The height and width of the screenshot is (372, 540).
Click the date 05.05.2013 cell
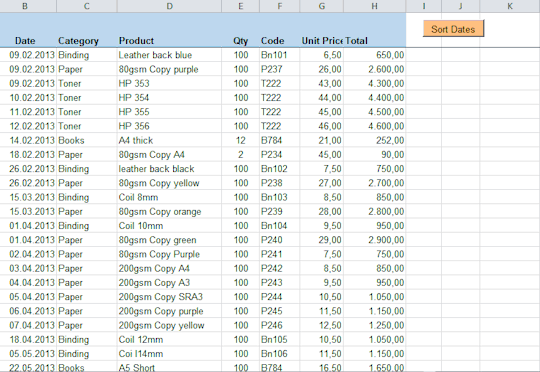tap(28, 354)
